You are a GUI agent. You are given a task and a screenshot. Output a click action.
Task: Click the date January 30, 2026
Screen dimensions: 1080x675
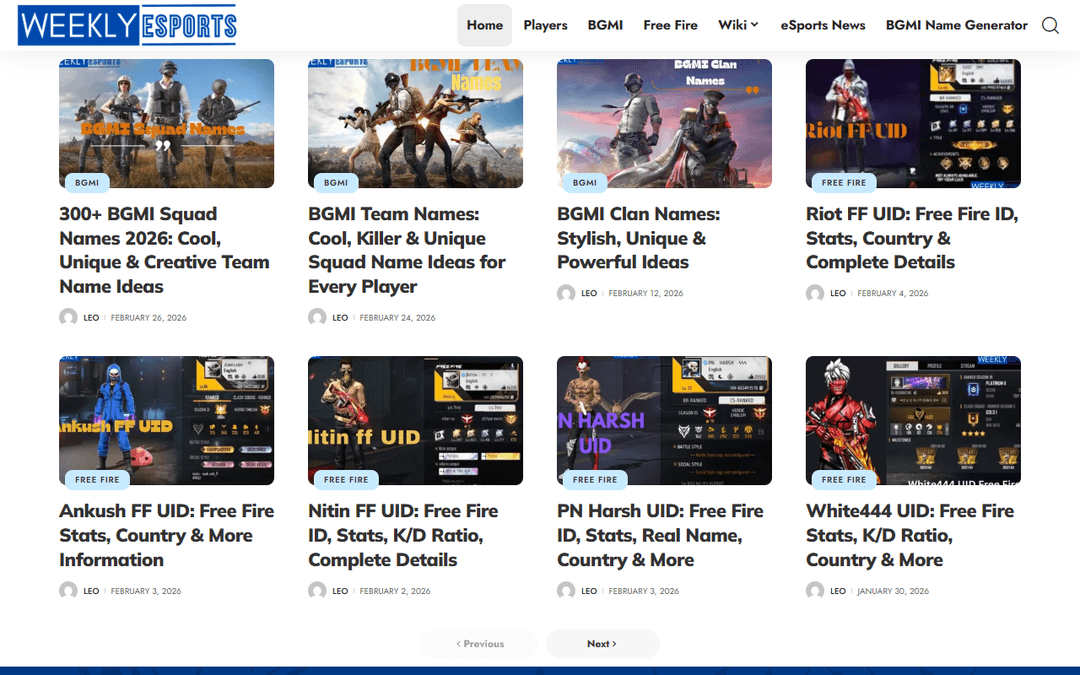[x=893, y=591]
